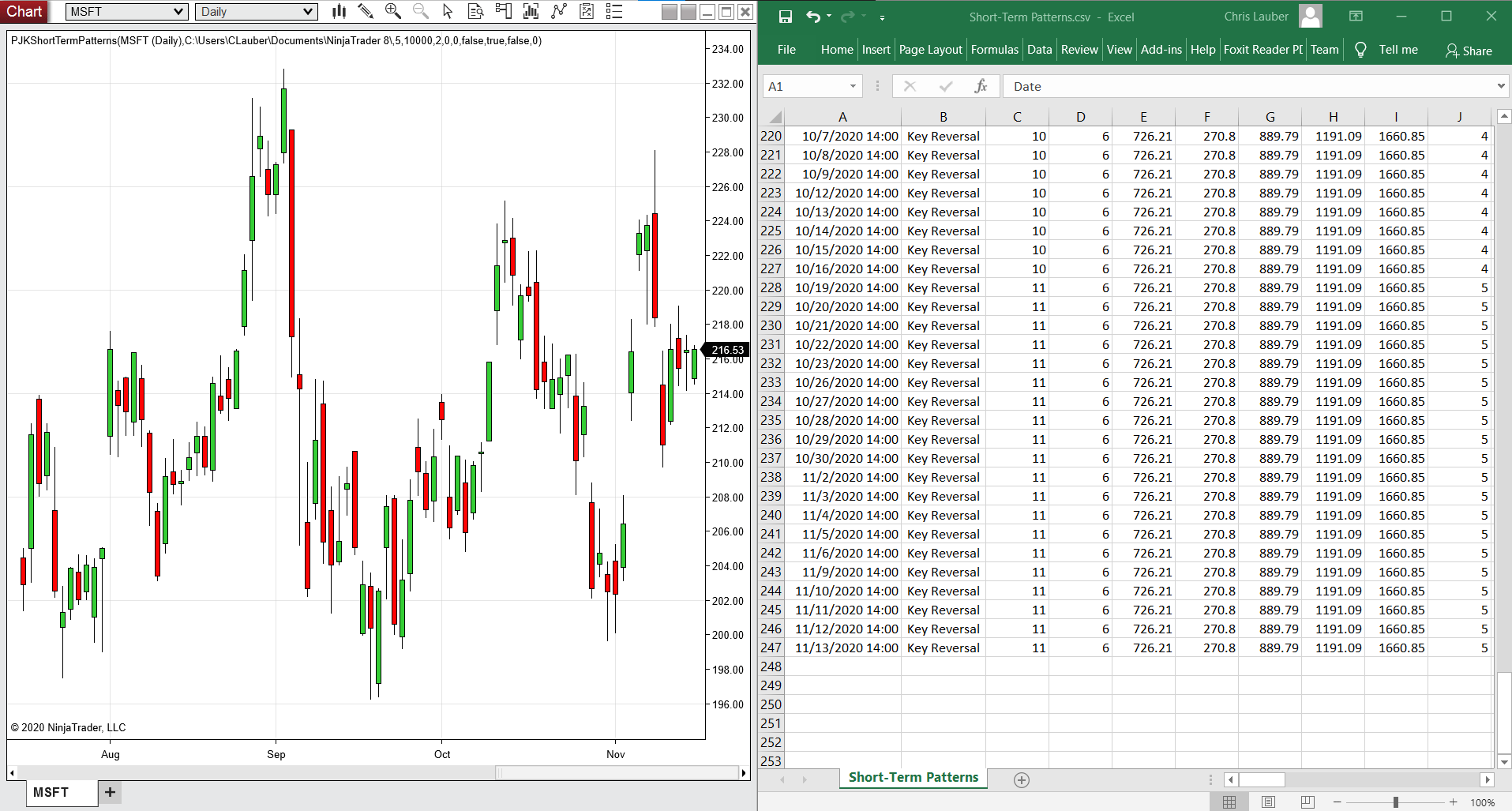Open the chart properties list icon

tap(614, 11)
